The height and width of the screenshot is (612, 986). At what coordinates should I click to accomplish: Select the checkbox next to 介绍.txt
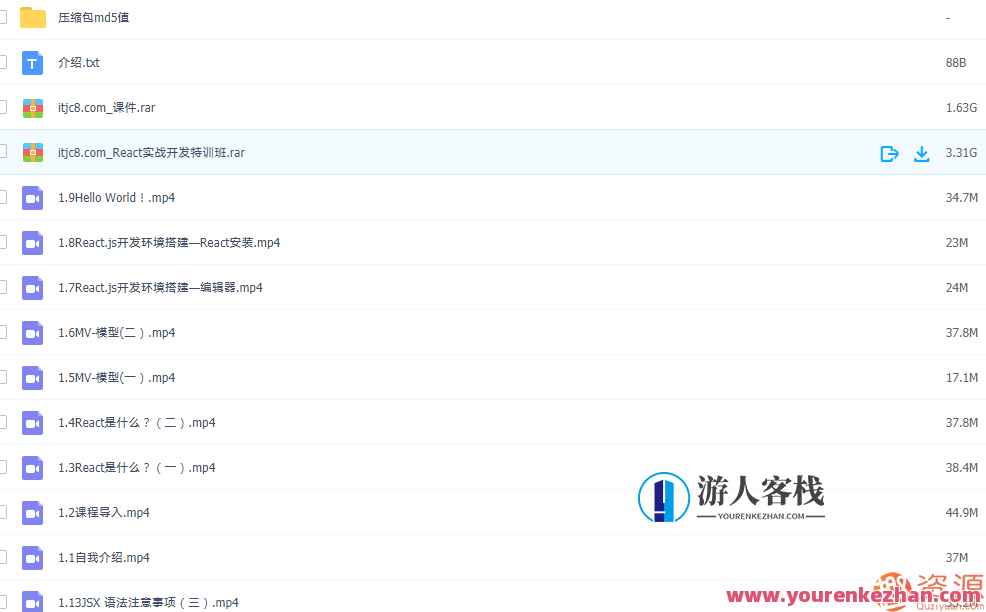tap(3, 62)
